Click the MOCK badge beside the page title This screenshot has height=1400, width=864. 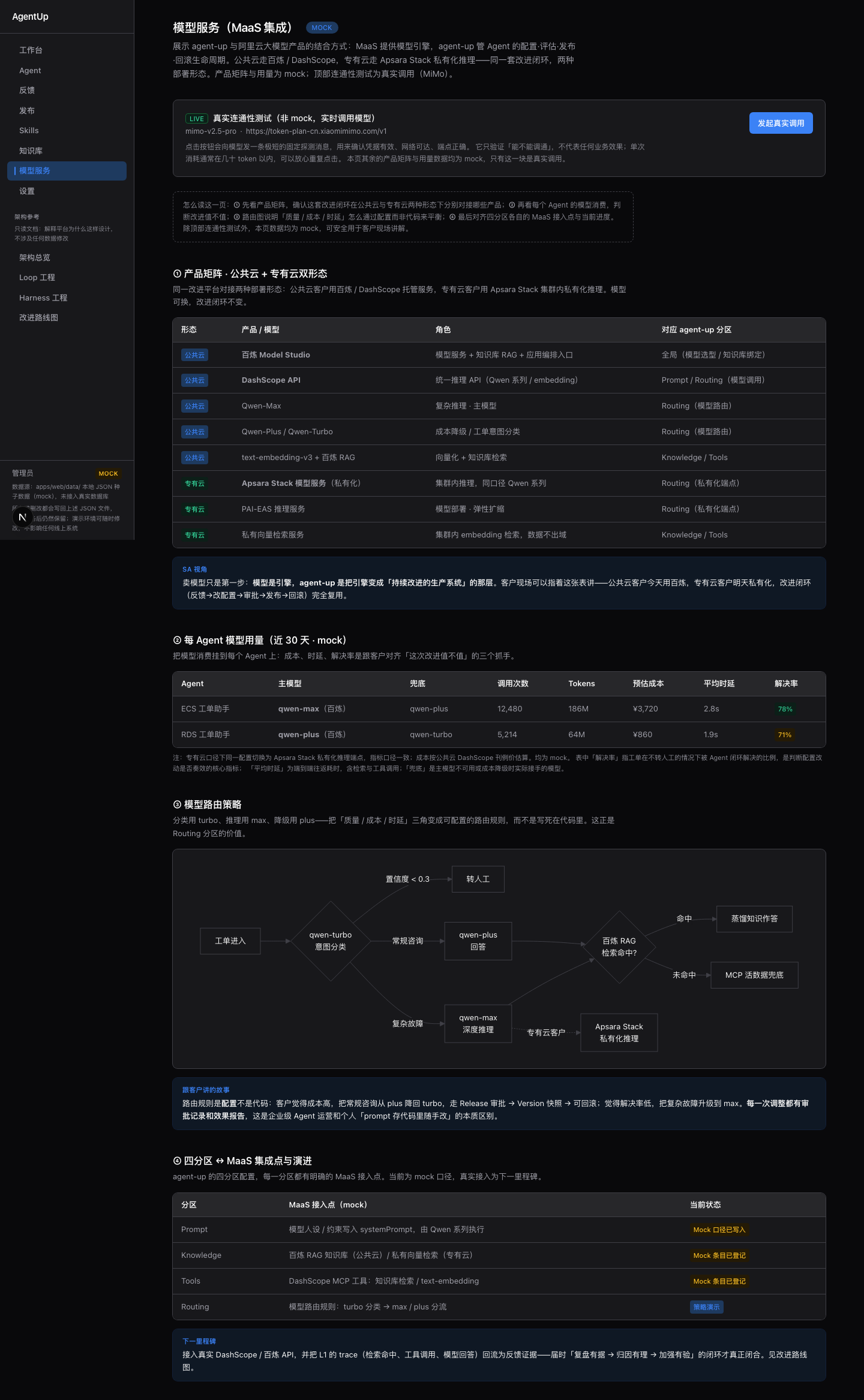322,28
